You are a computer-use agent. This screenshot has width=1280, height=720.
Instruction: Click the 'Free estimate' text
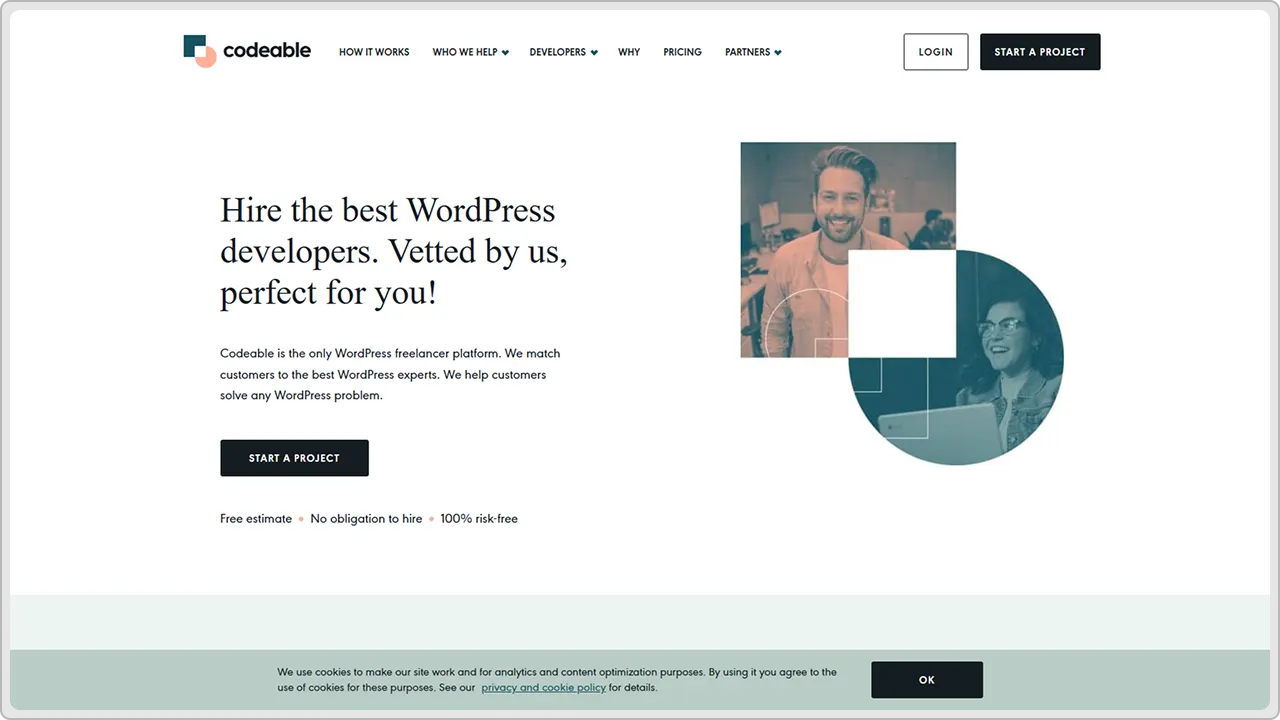click(x=256, y=519)
